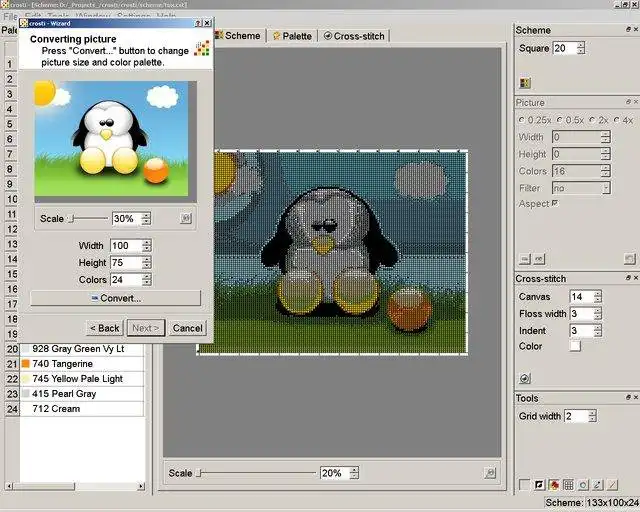
Task: Select the eyedropper tool in Tools panel
Action: [x=597, y=485]
